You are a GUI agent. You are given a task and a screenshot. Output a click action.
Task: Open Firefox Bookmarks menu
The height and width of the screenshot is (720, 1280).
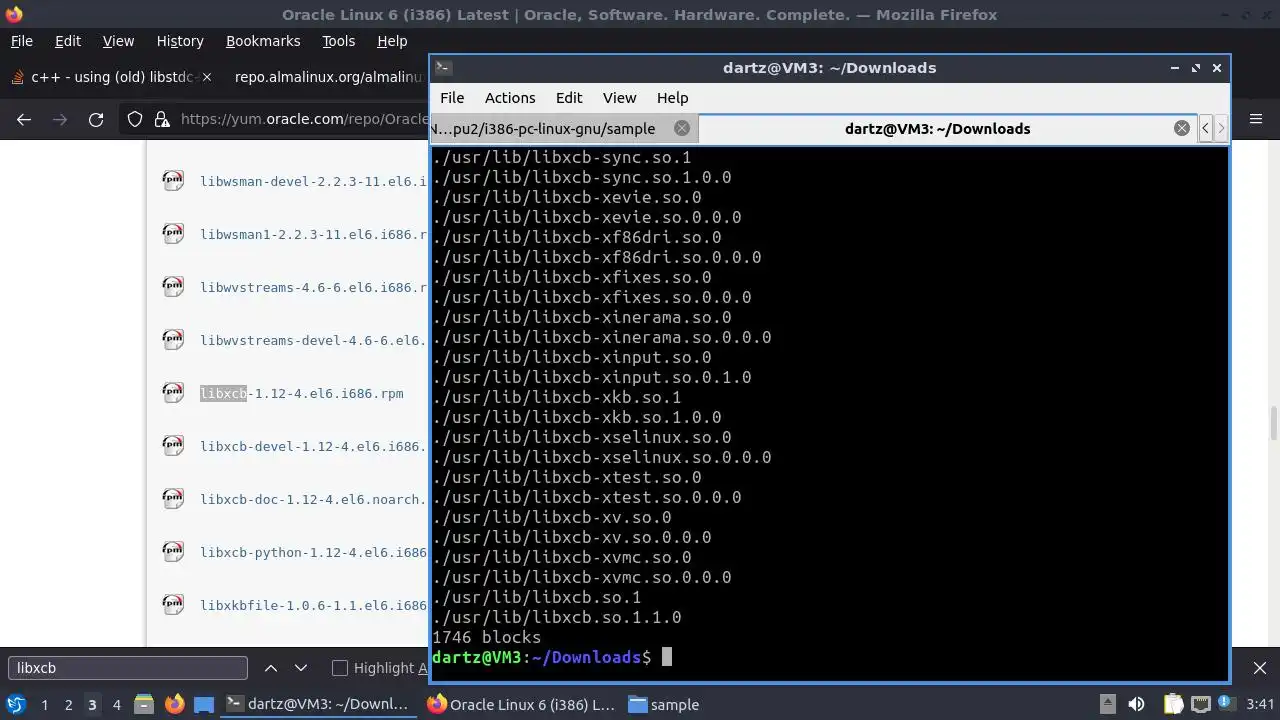point(263,41)
